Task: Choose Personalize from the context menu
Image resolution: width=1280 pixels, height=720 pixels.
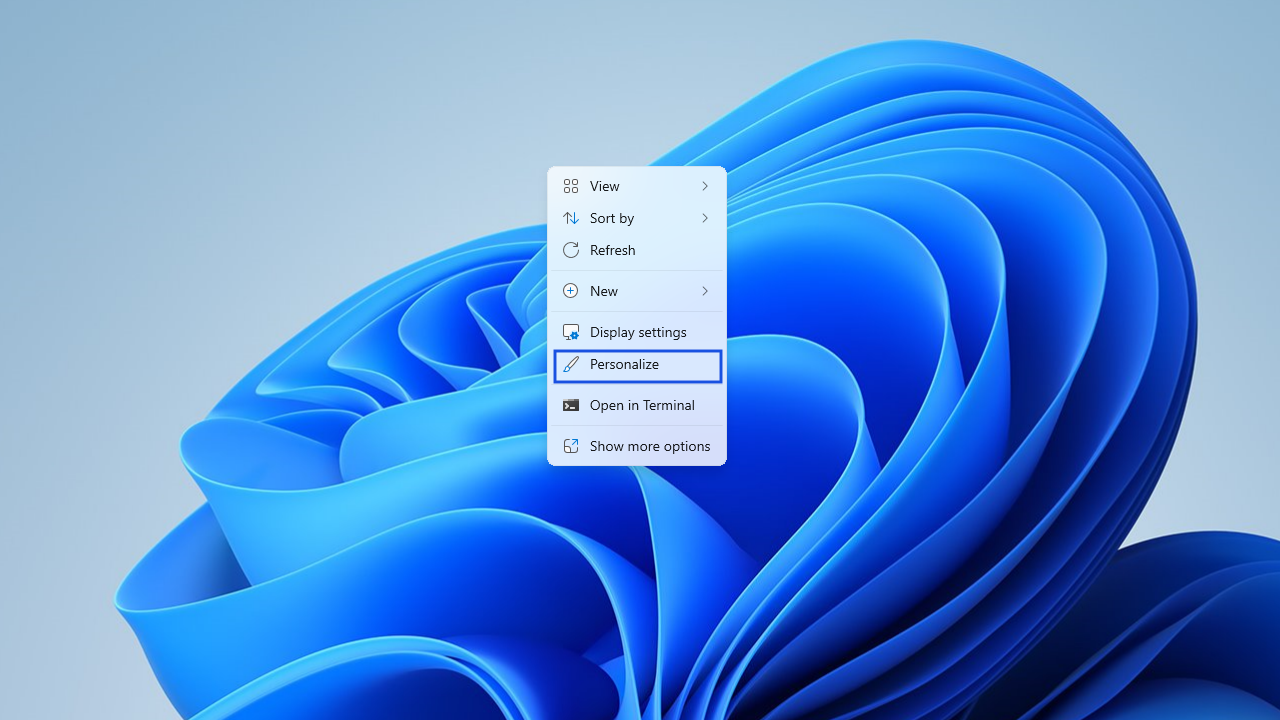Action: (x=637, y=365)
